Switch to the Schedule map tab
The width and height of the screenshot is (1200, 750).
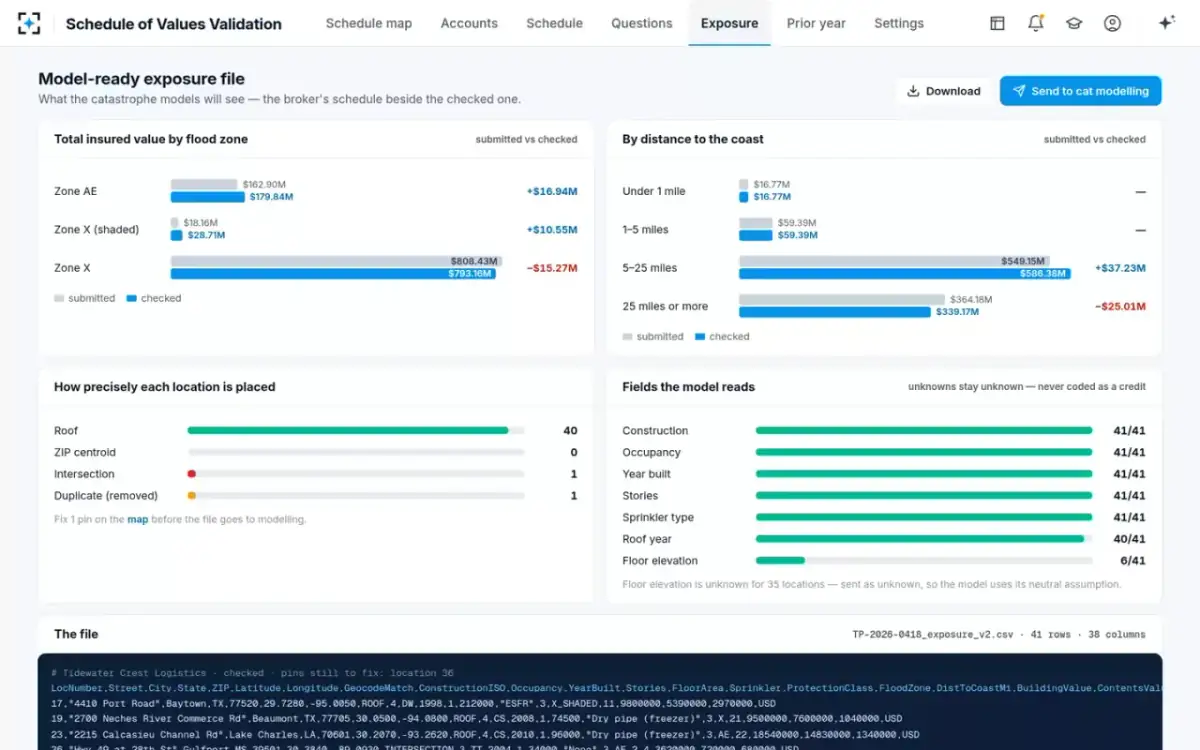pos(369,23)
